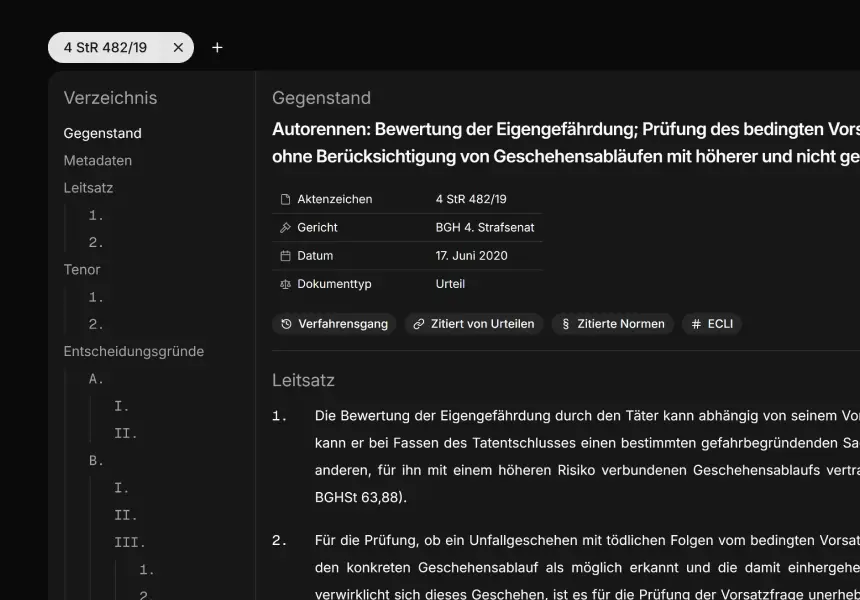Select section A. under Entscheidungsgründe

[96, 379]
